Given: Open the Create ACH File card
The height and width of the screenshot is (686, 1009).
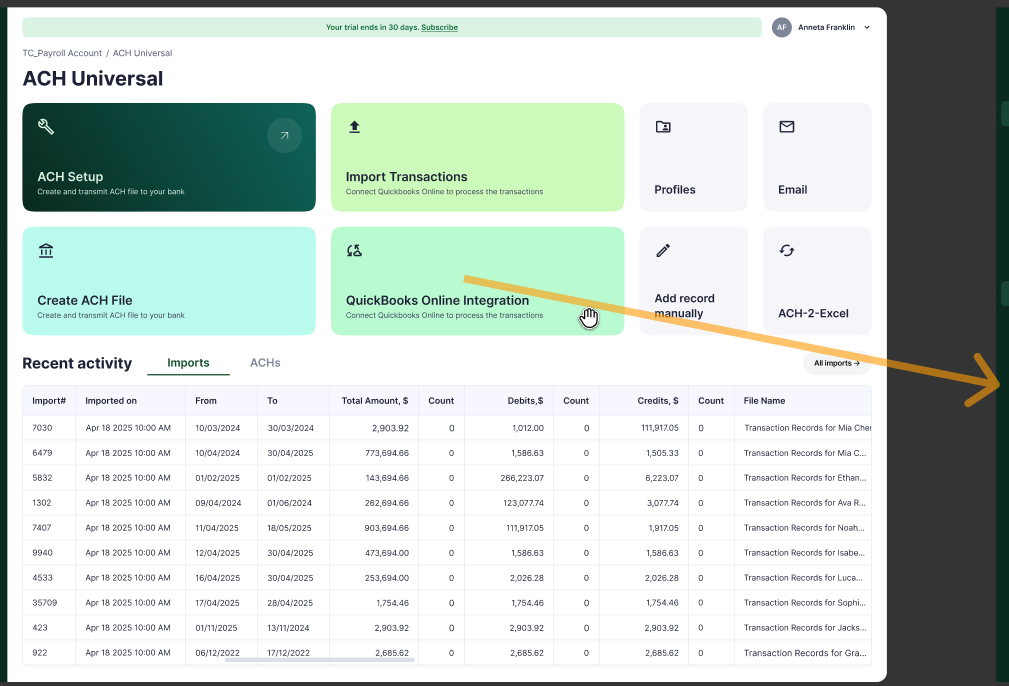Looking at the screenshot, I should pos(169,281).
